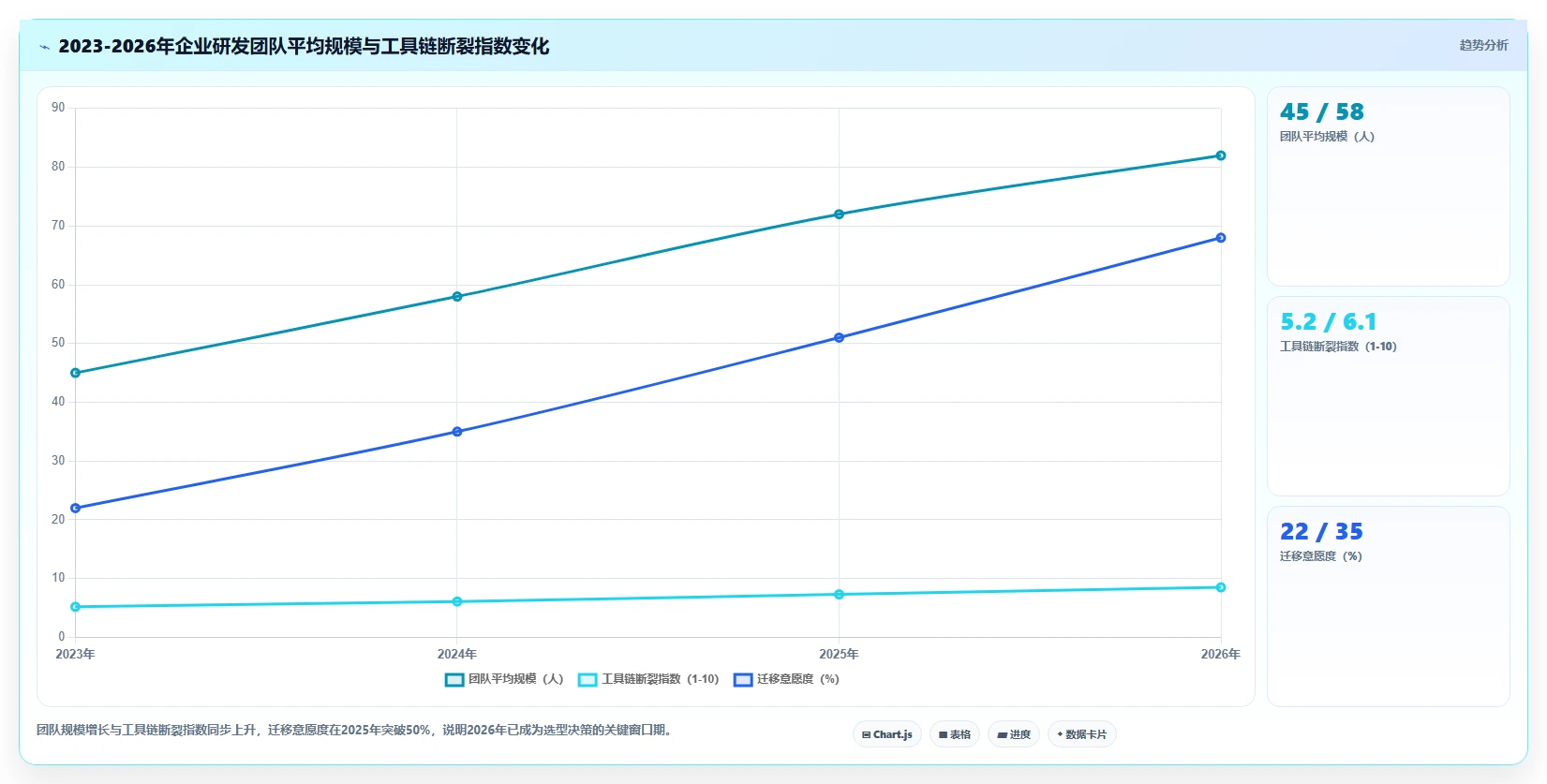This screenshot has height=784, width=1547.
Task: Click the title icon beside 2023-2026年 heading
Action: click(x=44, y=47)
